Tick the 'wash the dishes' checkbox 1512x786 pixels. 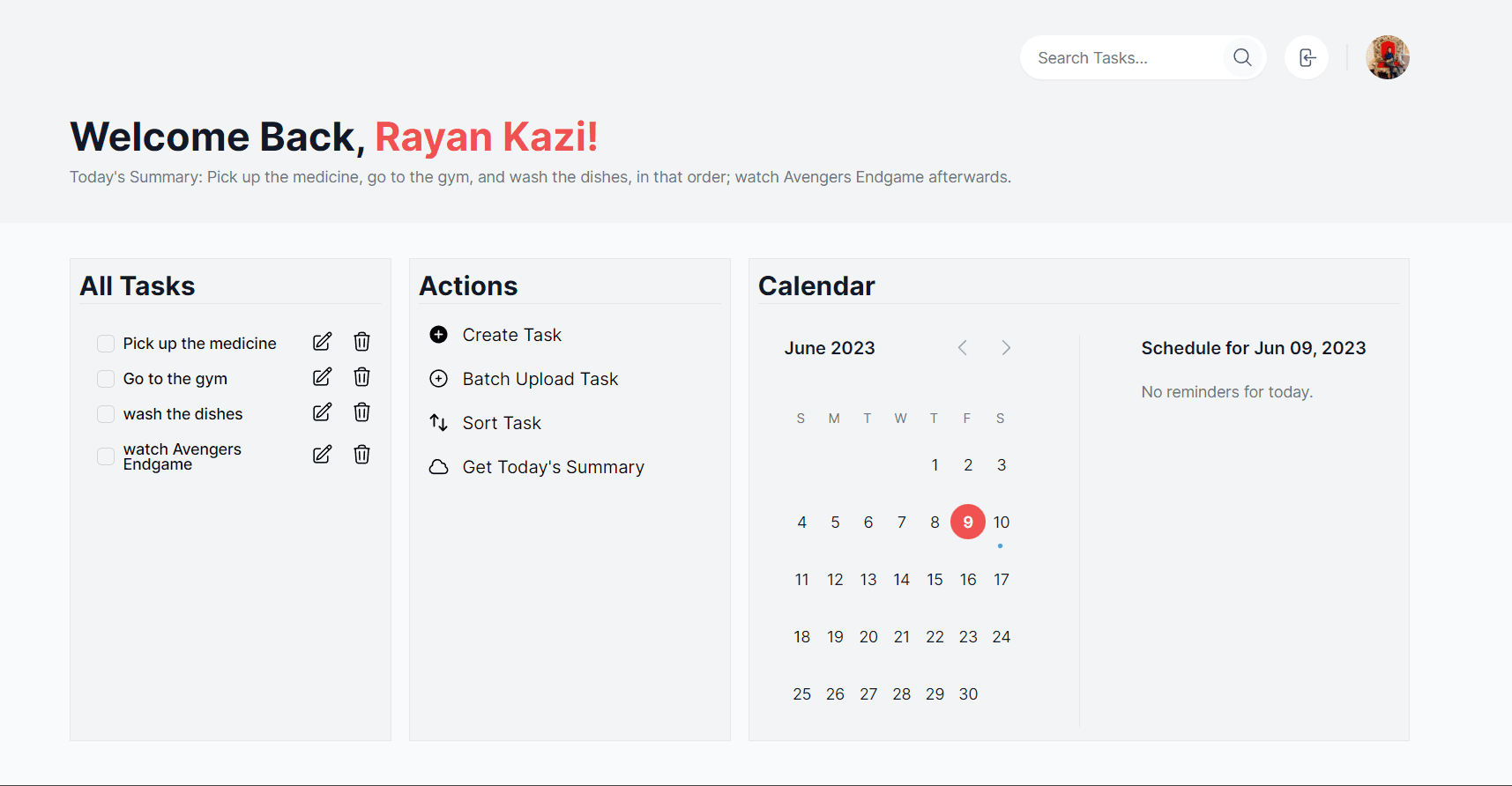(106, 414)
